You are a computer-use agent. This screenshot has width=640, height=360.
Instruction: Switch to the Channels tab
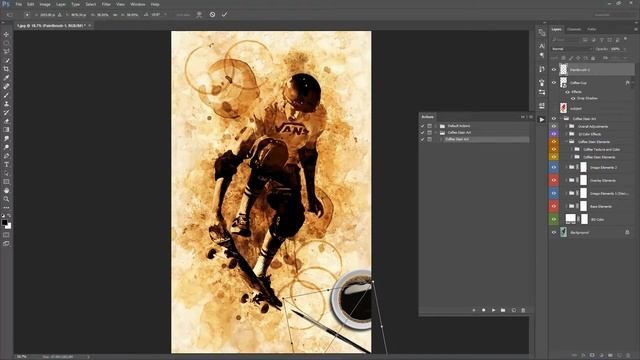573,29
